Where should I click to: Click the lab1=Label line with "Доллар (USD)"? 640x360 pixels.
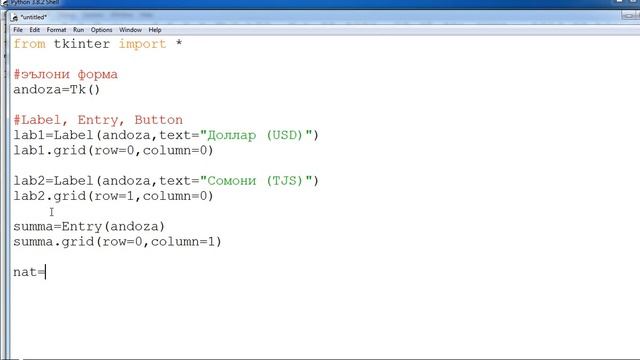point(166,135)
